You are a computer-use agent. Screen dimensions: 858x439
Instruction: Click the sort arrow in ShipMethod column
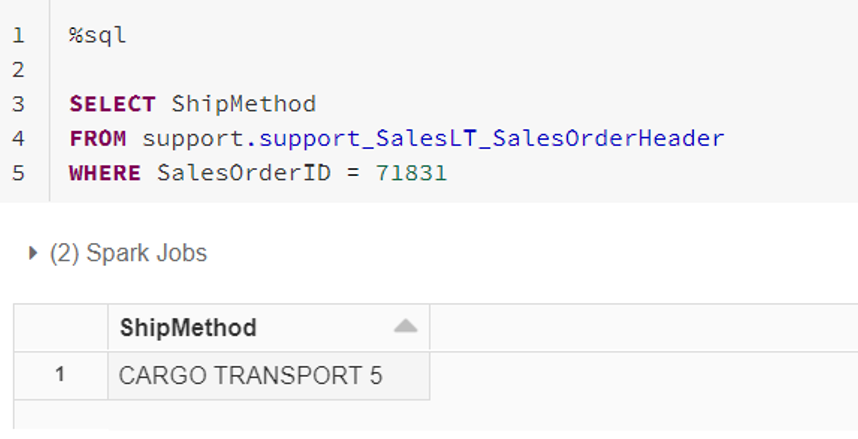[405, 327]
